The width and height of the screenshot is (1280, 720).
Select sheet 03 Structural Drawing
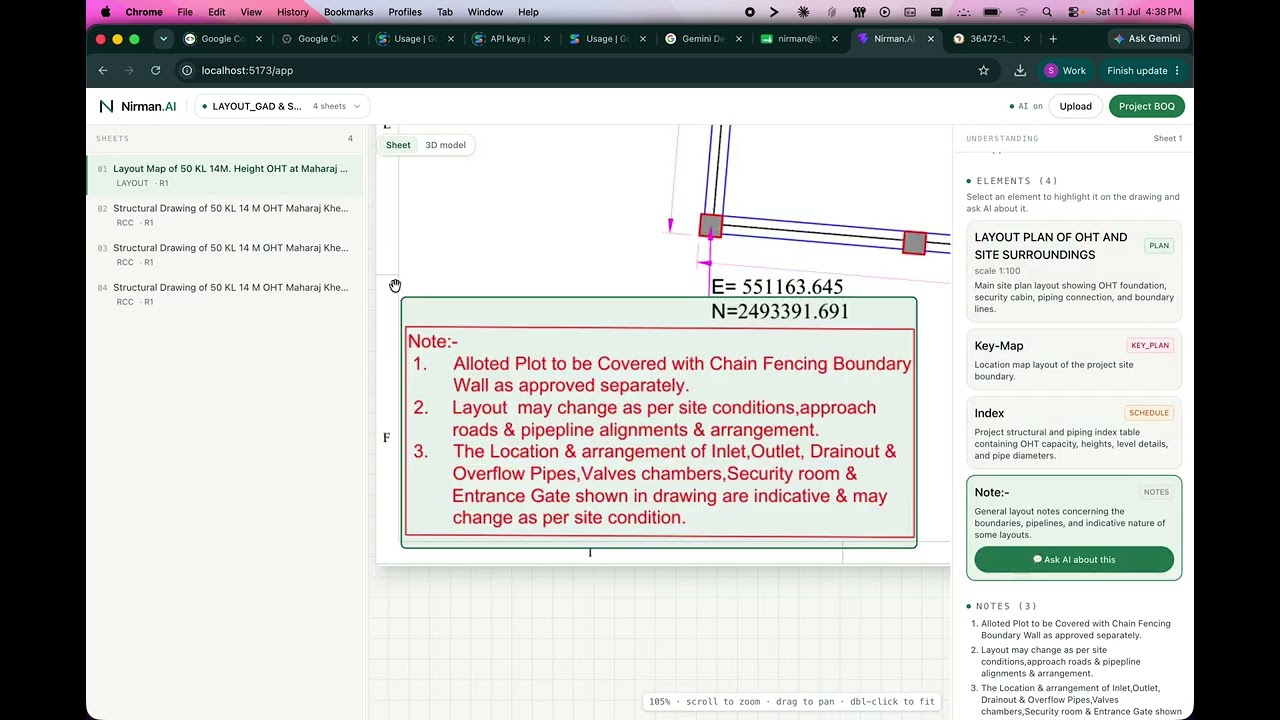click(226, 254)
